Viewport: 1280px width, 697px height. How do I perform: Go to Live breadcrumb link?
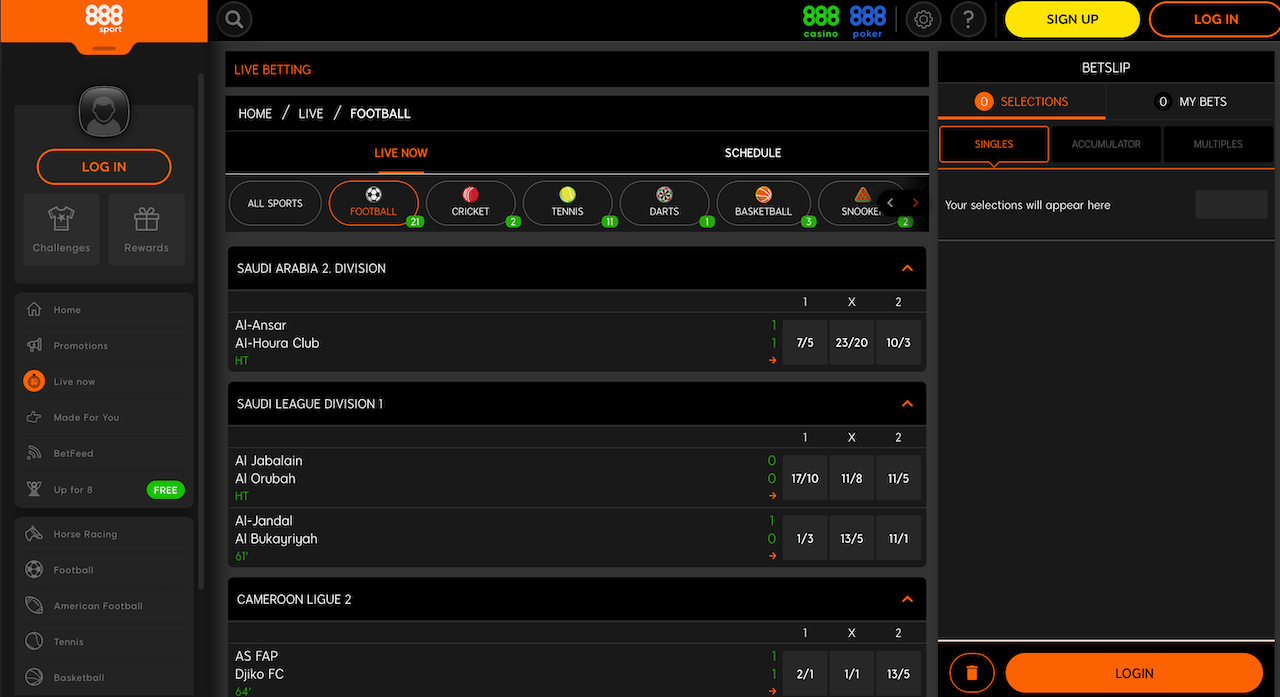pos(311,113)
